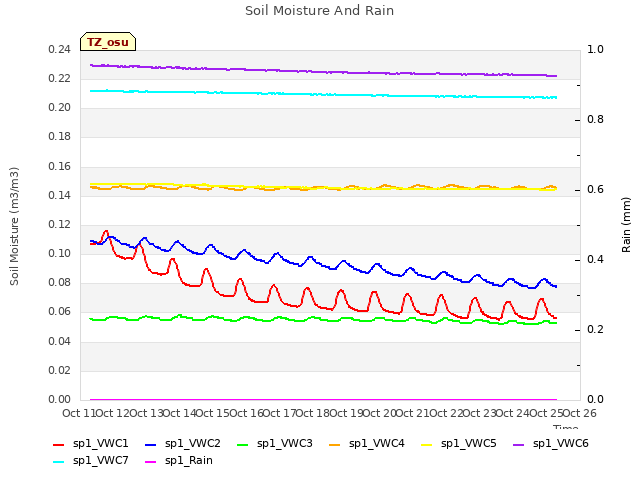This screenshot has width=640, height=480.
Task: Click the cyan sp1_VWC7 legend swatch
Action: coord(59,462)
